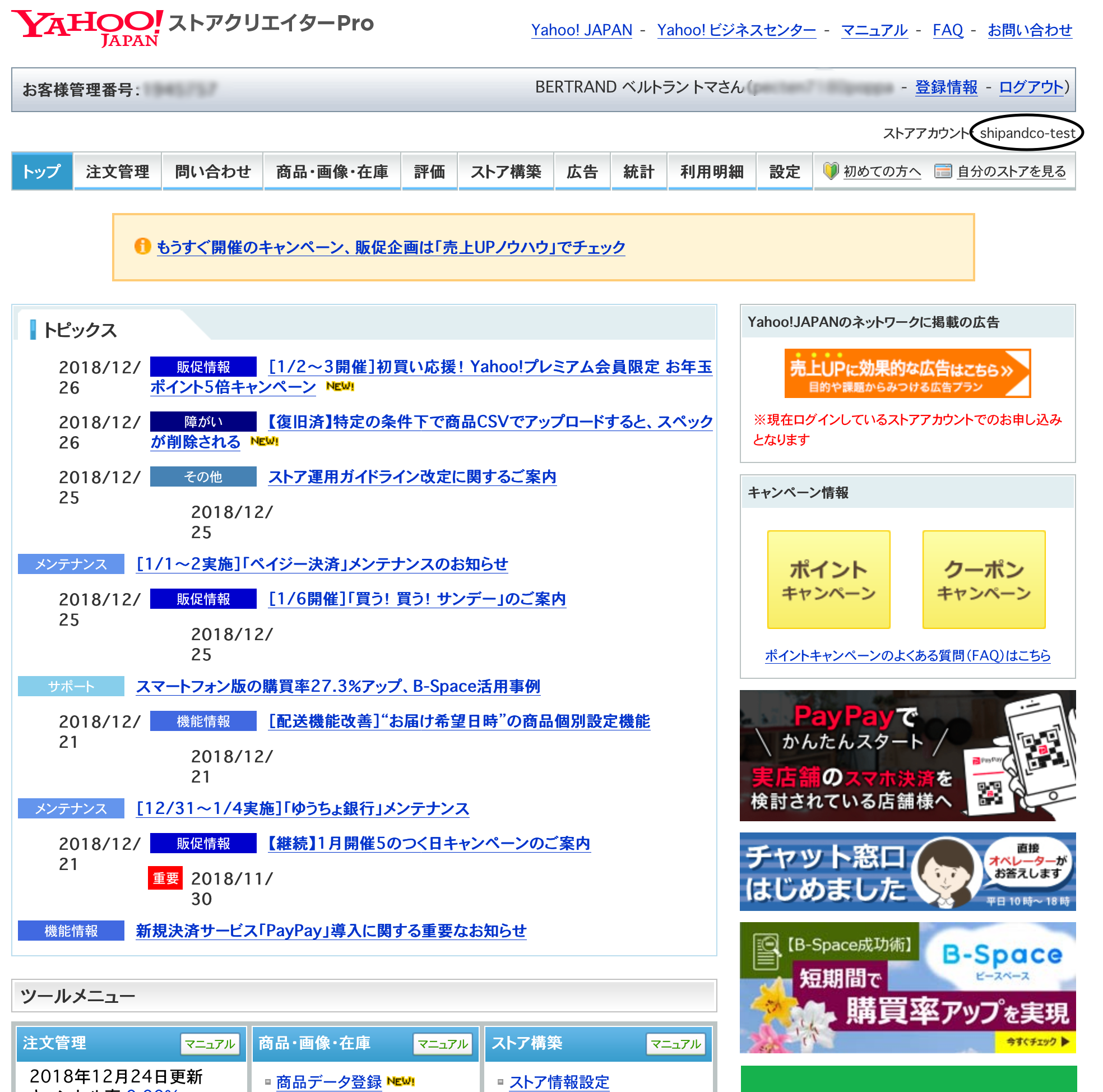This screenshot has height=1092, width=1103.
Task: Open the 商品CSV障がい復旧済 topic
Action: 431,431
